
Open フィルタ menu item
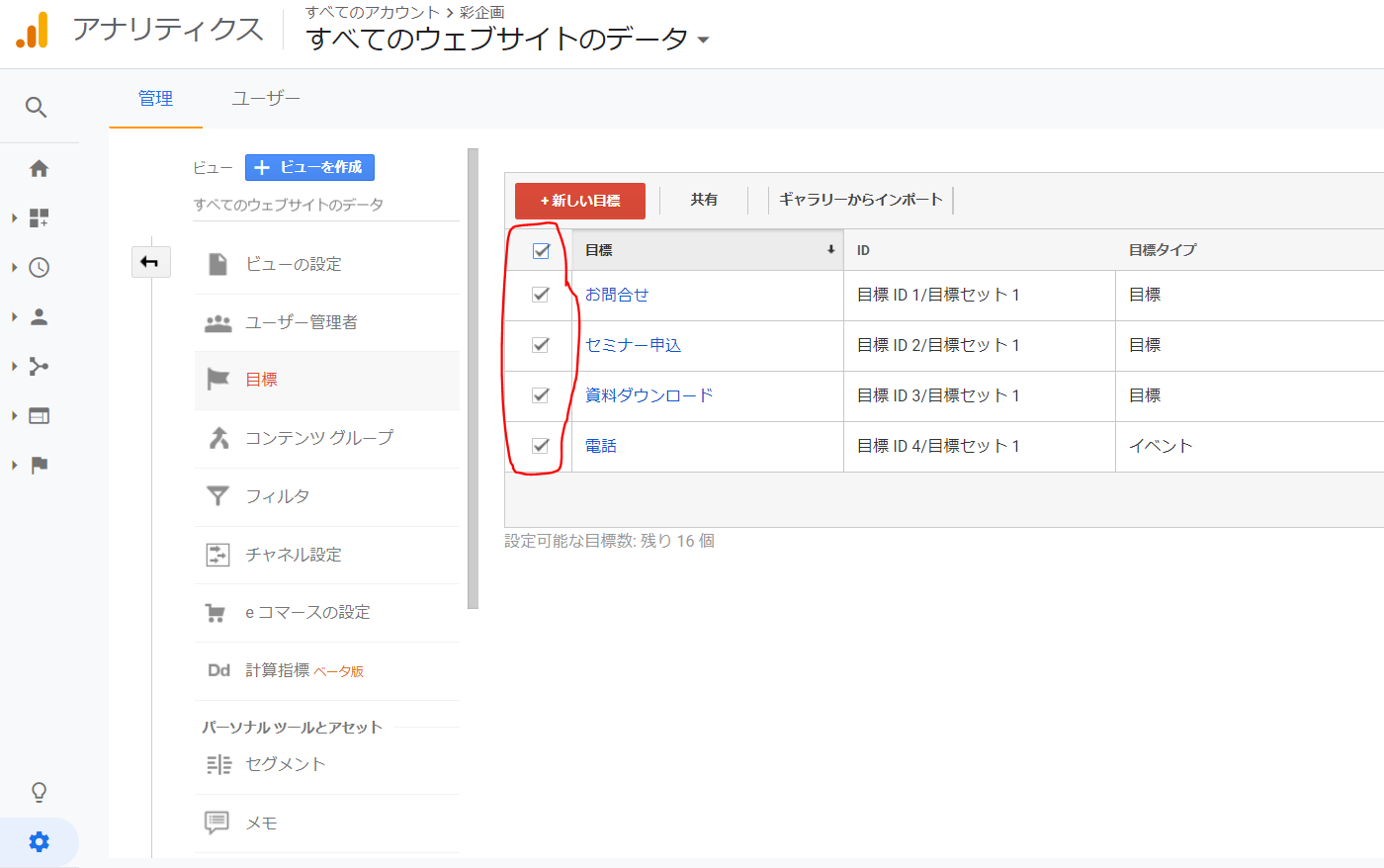pos(326,495)
